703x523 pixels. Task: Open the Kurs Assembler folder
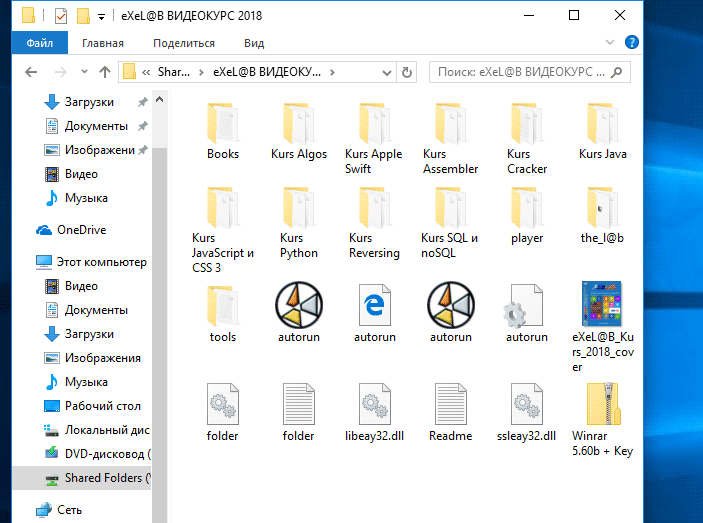point(451,138)
